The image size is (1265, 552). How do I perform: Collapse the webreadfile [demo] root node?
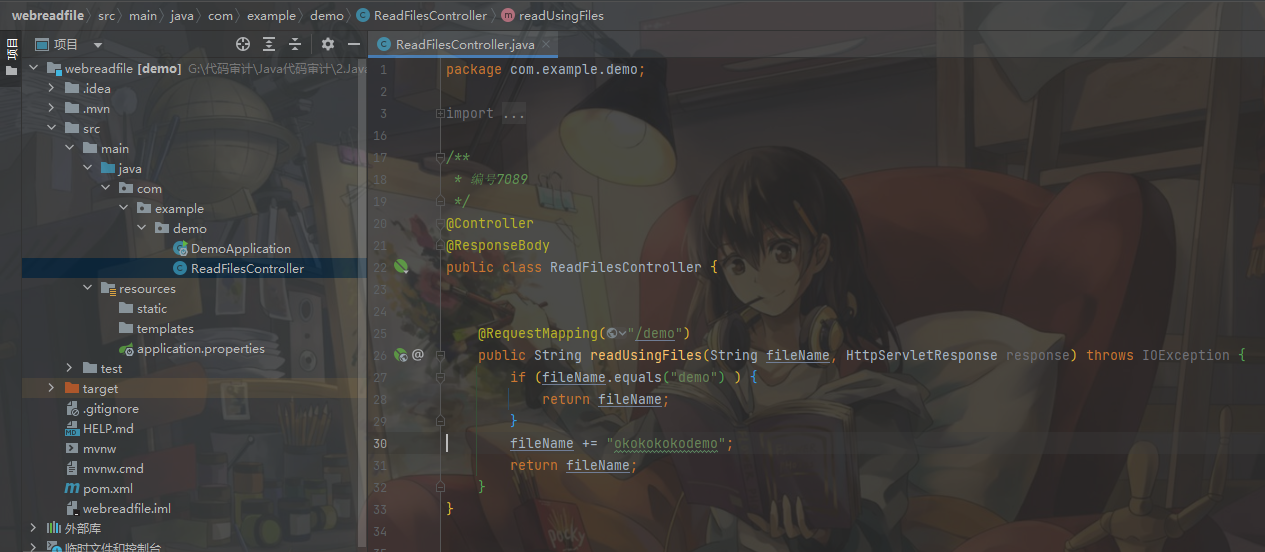(34, 68)
